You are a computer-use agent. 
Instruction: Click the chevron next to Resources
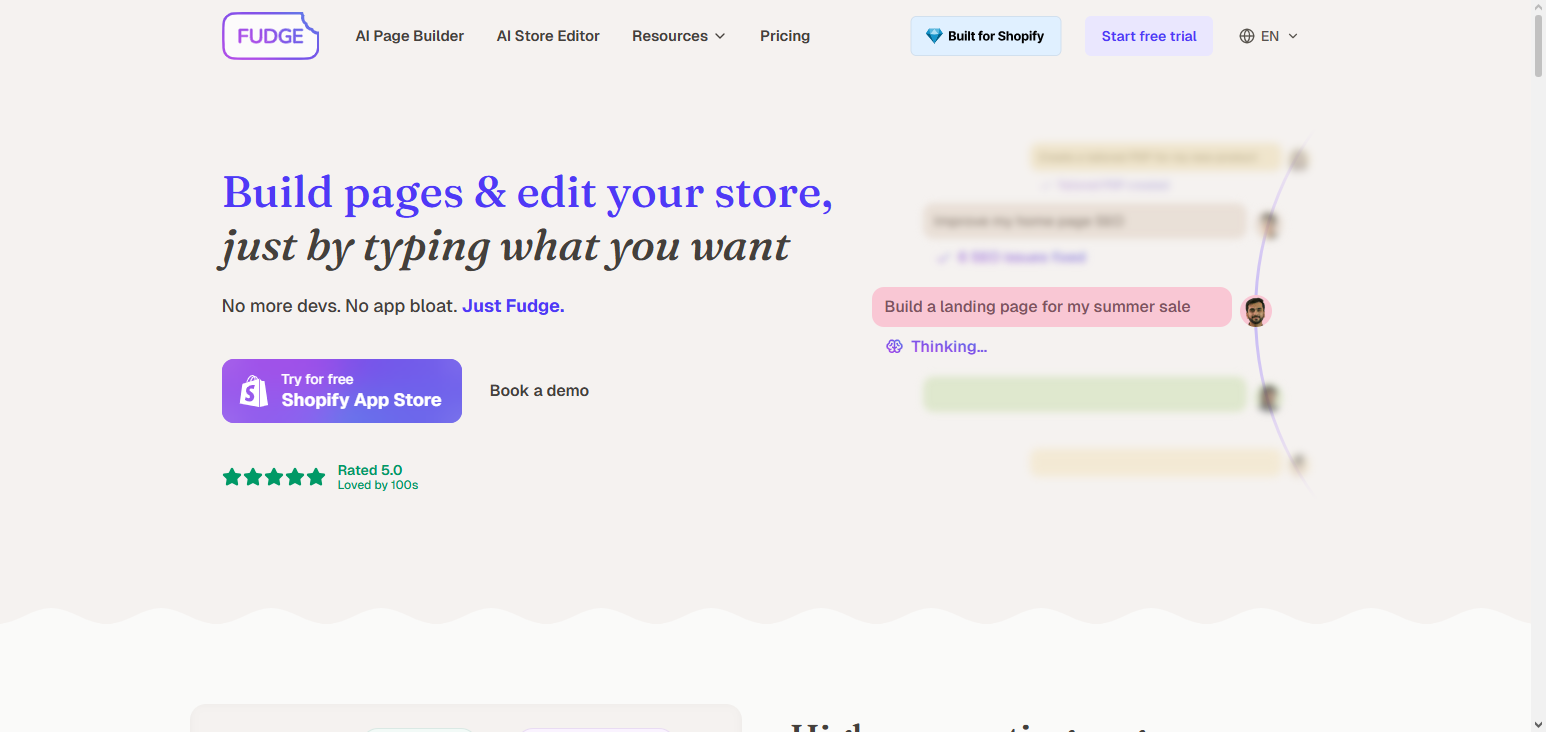click(x=720, y=36)
